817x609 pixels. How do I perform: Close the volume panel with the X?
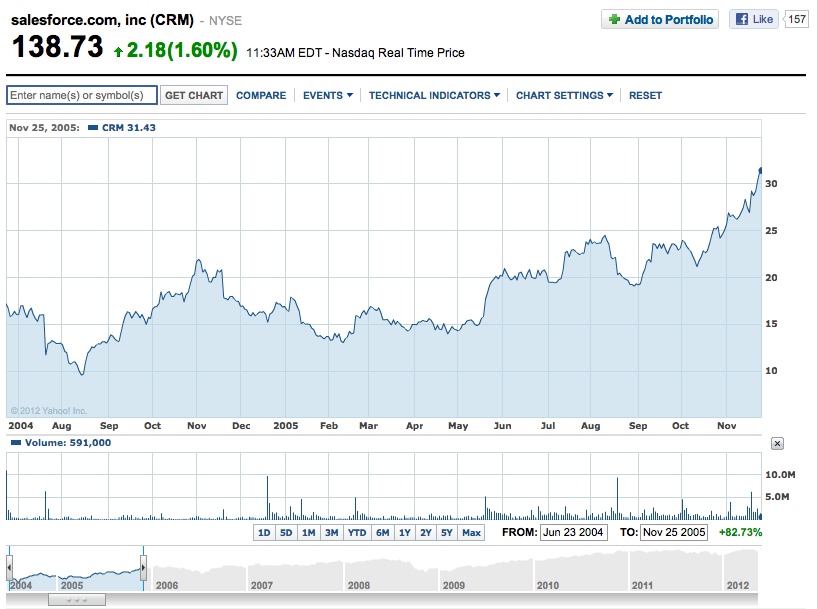click(x=777, y=443)
